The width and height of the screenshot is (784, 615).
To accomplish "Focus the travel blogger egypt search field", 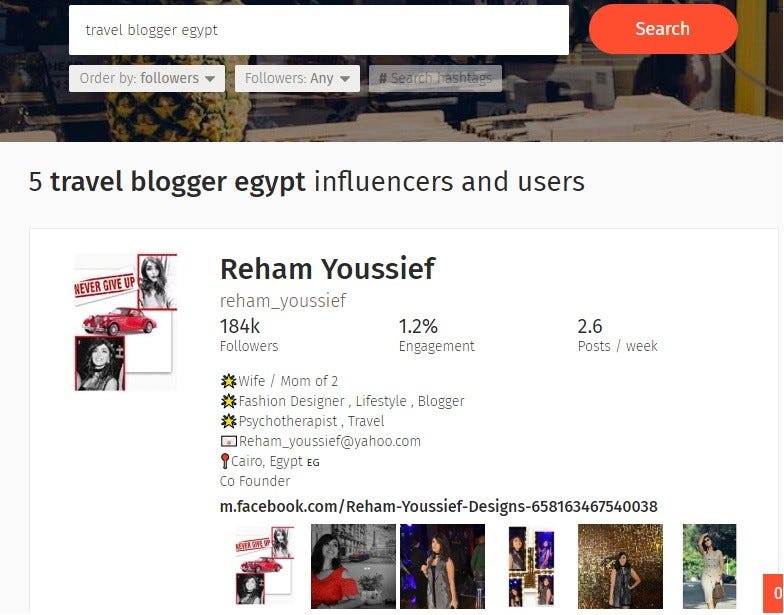I will click(318, 30).
